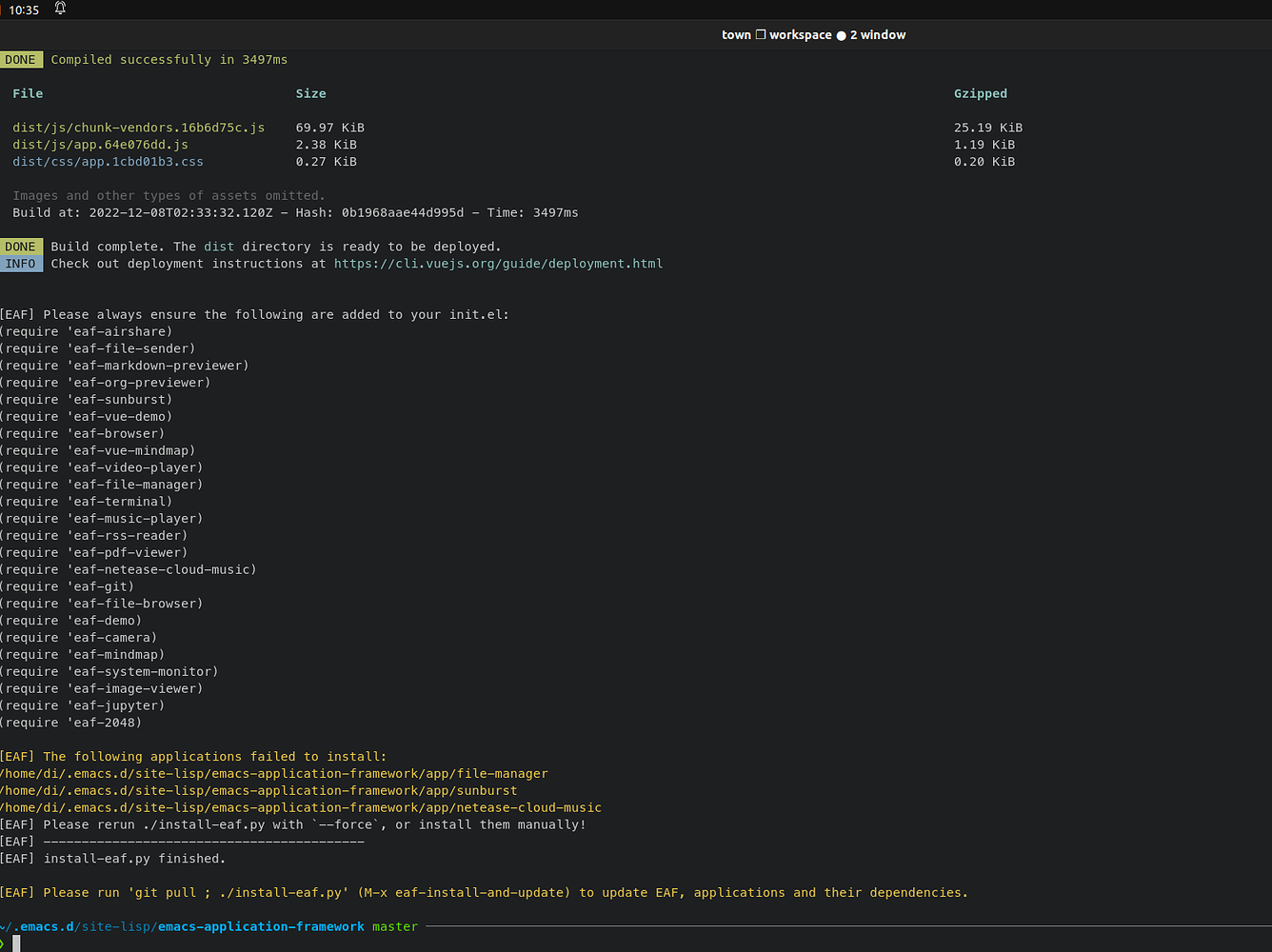Image resolution: width=1272 pixels, height=952 pixels.
Task: Open the Vue.js deployment instructions link
Action: (x=498, y=264)
